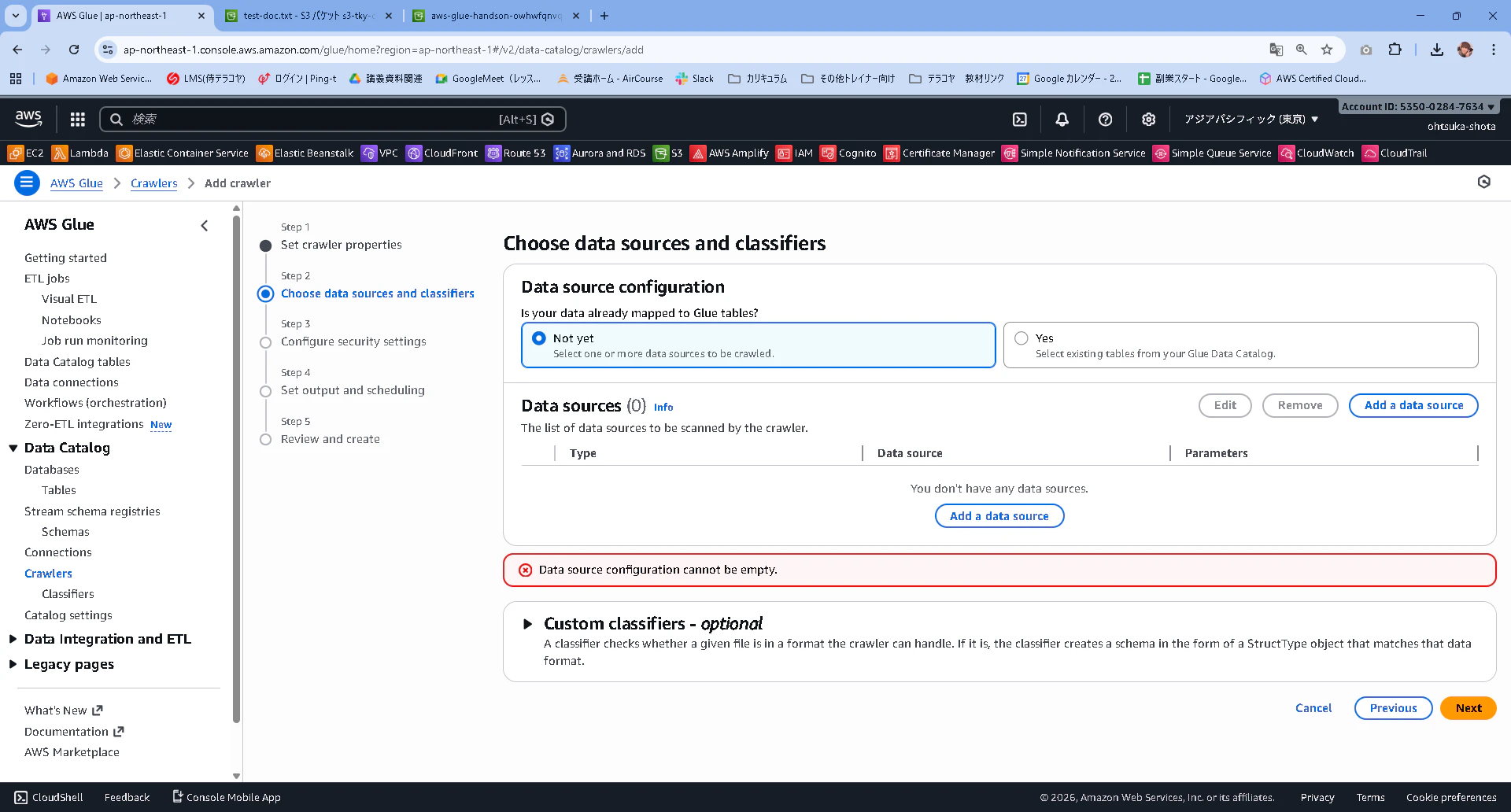This screenshot has height=812, width=1511.
Task: Open the region selector dropdown
Action: pyautogui.click(x=1251, y=120)
